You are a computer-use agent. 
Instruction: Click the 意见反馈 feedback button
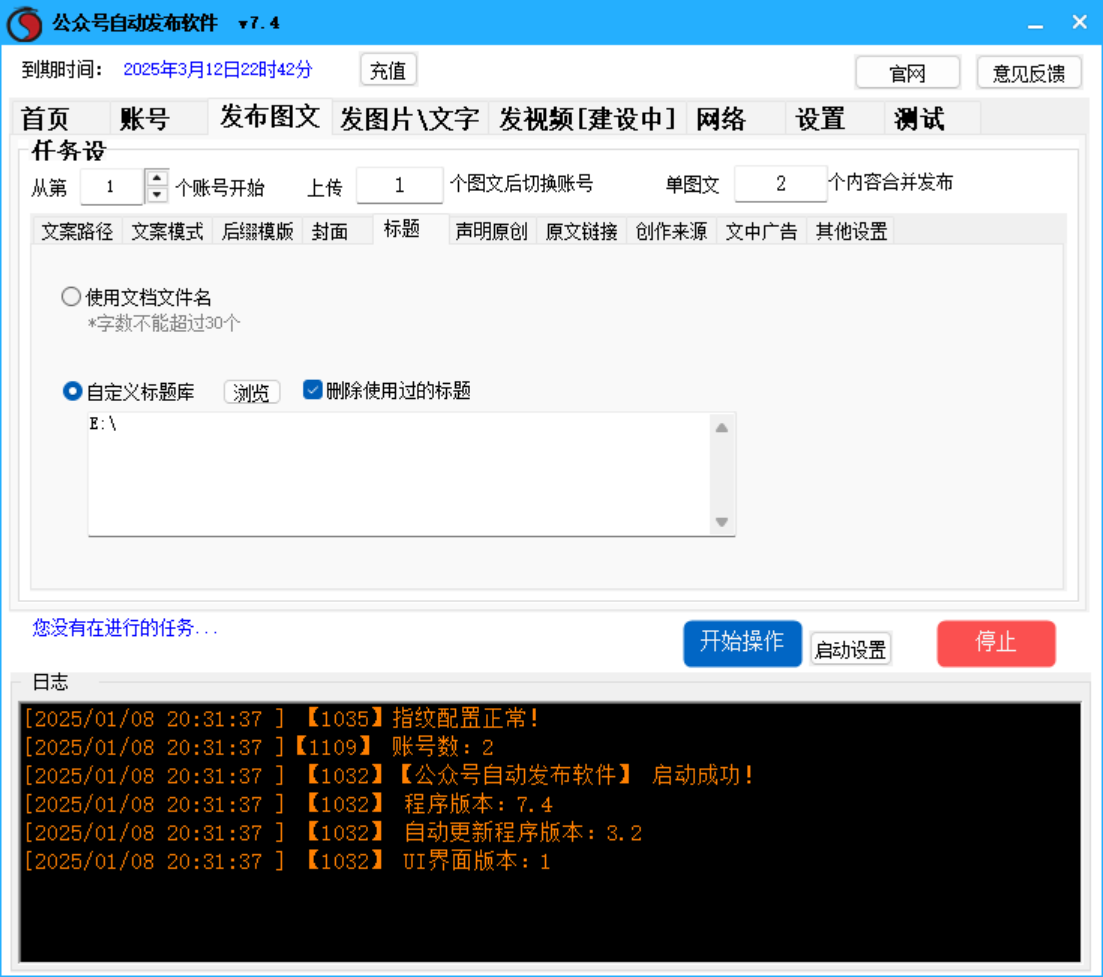tap(1029, 72)
